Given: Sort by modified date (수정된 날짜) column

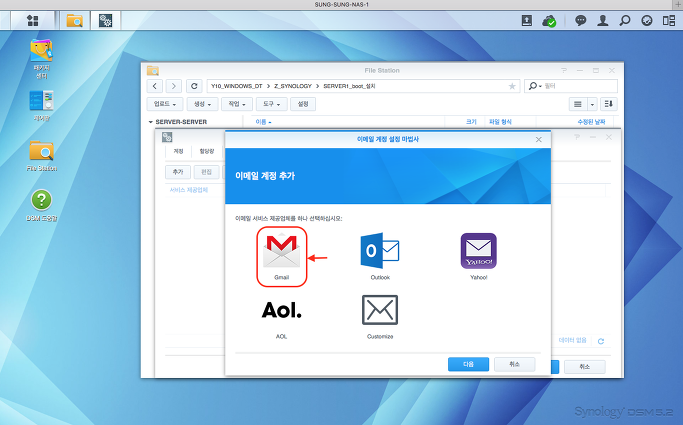Looking at the screenshot, I should [x=591, y=122].
